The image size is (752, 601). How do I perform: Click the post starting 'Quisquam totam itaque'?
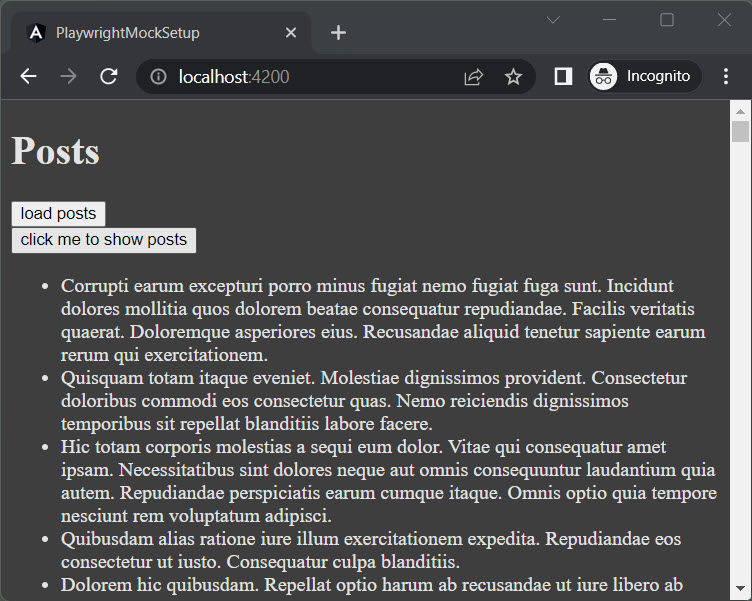(374, 401)
